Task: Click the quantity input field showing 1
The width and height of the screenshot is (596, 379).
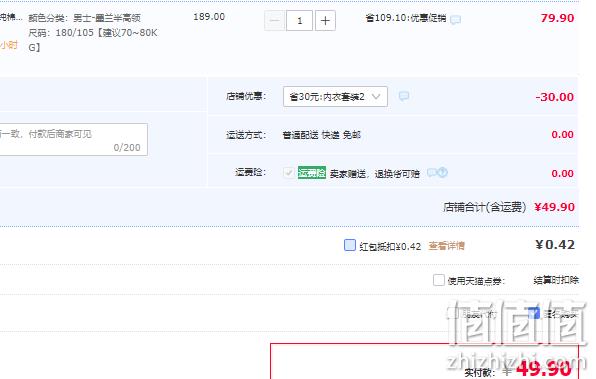Action: click(300, 21)
